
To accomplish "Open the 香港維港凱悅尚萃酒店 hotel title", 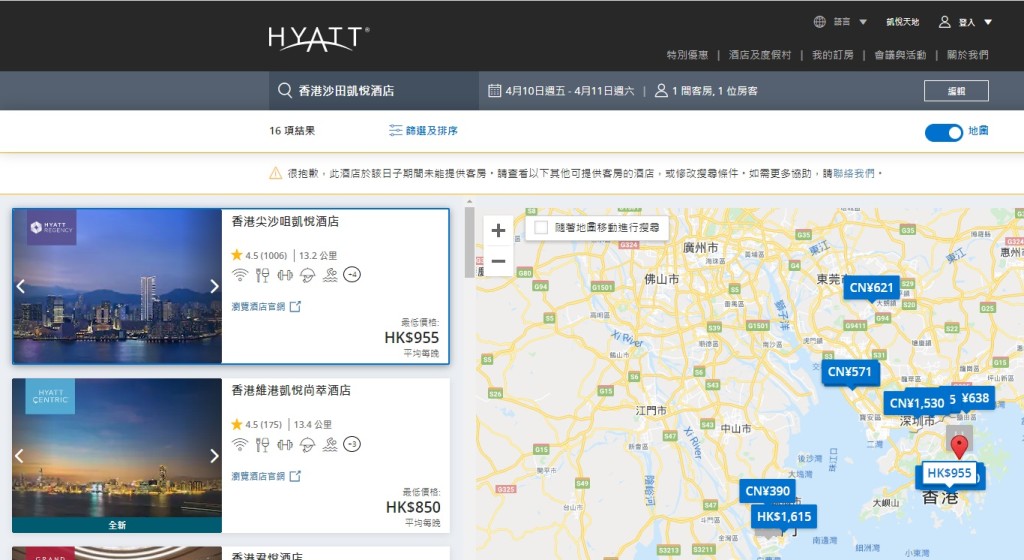I will [291, 390].
